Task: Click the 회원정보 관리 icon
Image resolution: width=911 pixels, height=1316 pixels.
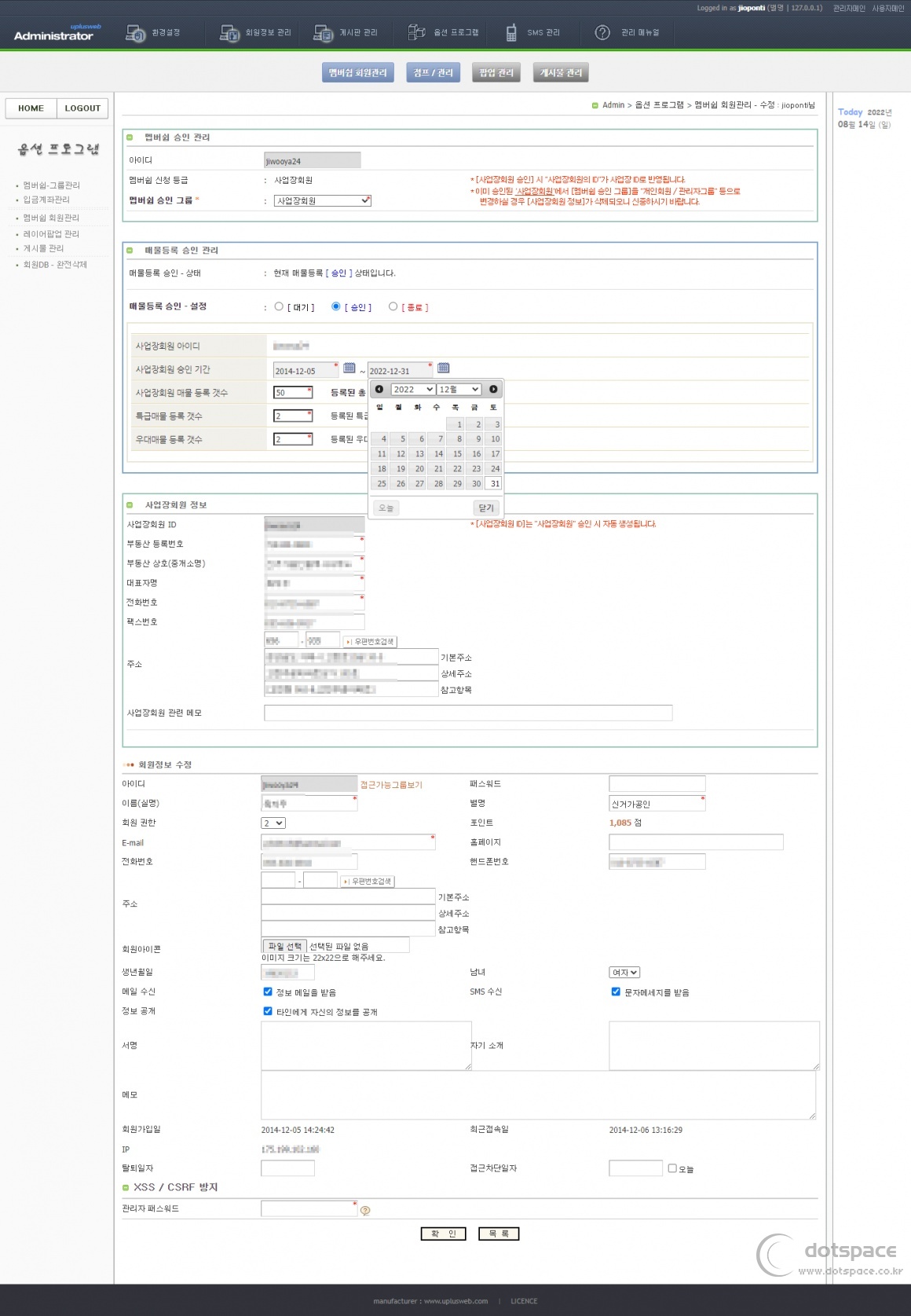Action: 229,33
